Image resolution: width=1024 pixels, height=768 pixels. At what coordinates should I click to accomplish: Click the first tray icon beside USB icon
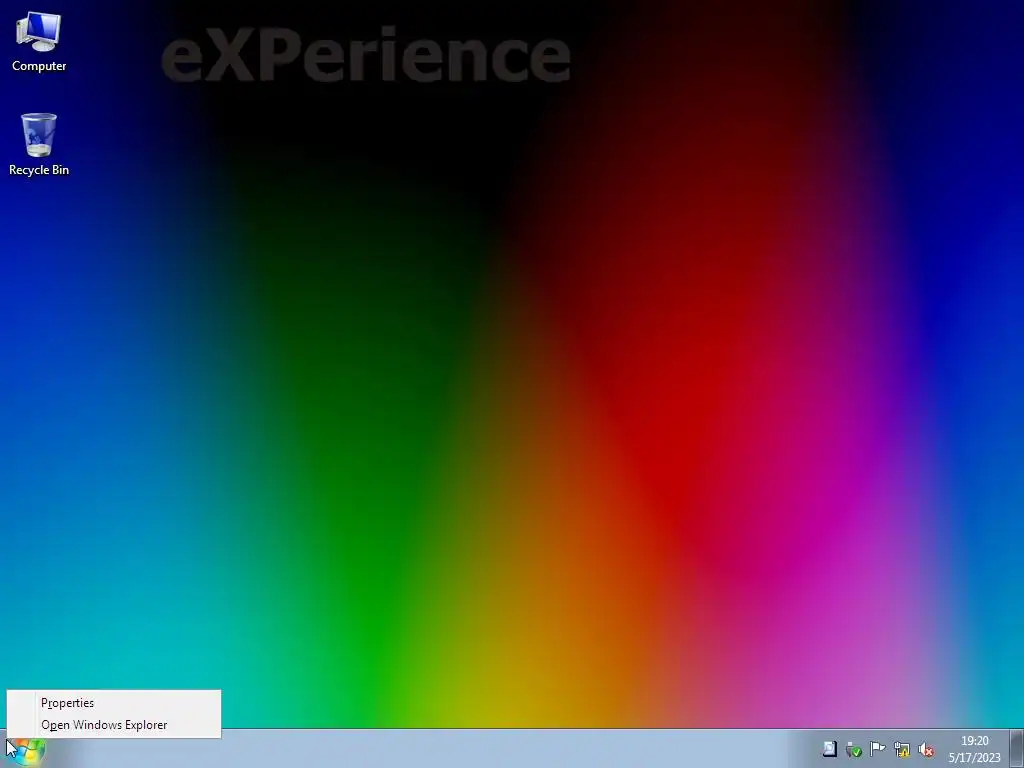829,749
